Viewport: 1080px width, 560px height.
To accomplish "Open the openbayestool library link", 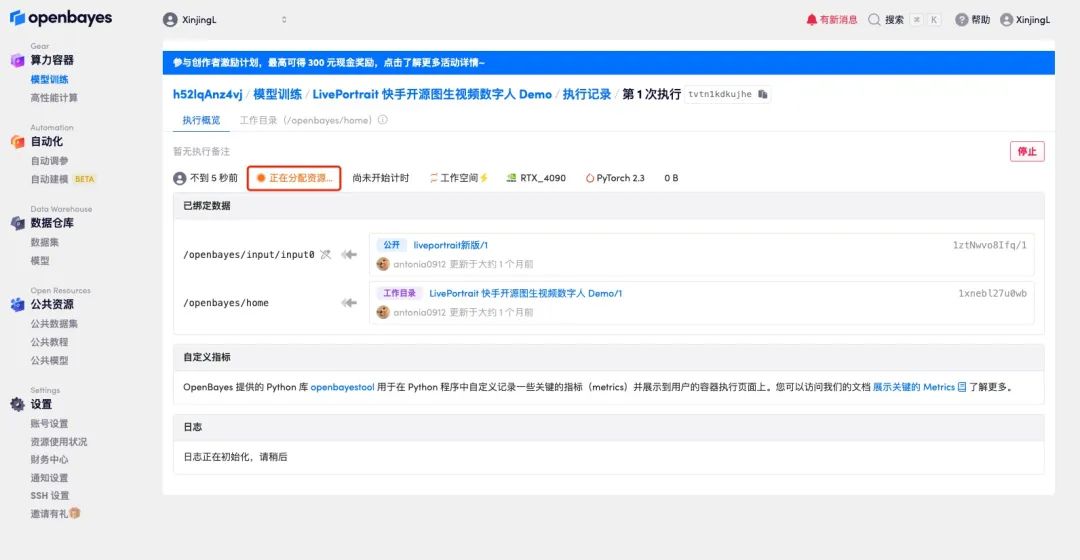I will [342, 387].
